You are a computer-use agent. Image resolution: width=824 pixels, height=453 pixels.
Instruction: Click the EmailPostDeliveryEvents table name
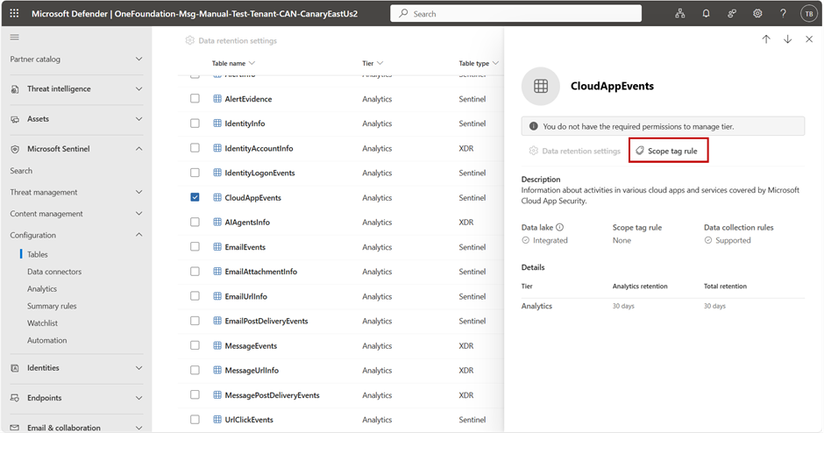(266, 321)
